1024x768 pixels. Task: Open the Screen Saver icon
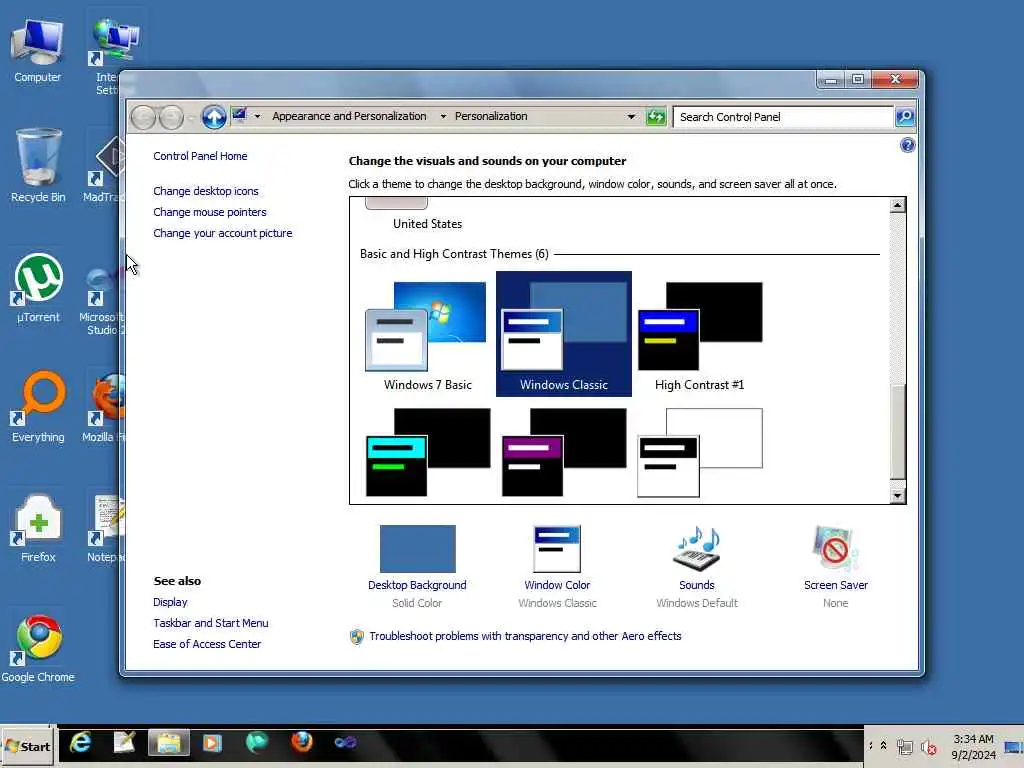point(835,549)
